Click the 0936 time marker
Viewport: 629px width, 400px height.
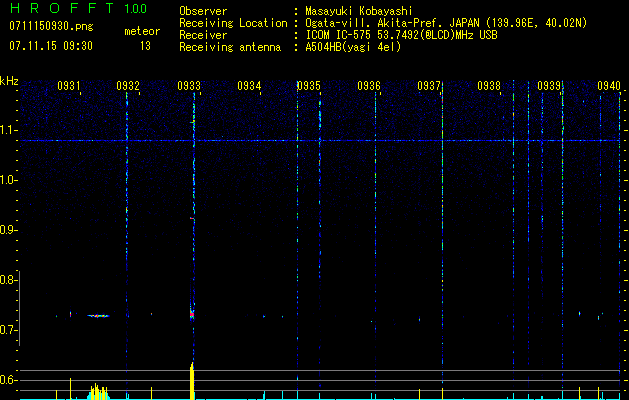[369, 86]
